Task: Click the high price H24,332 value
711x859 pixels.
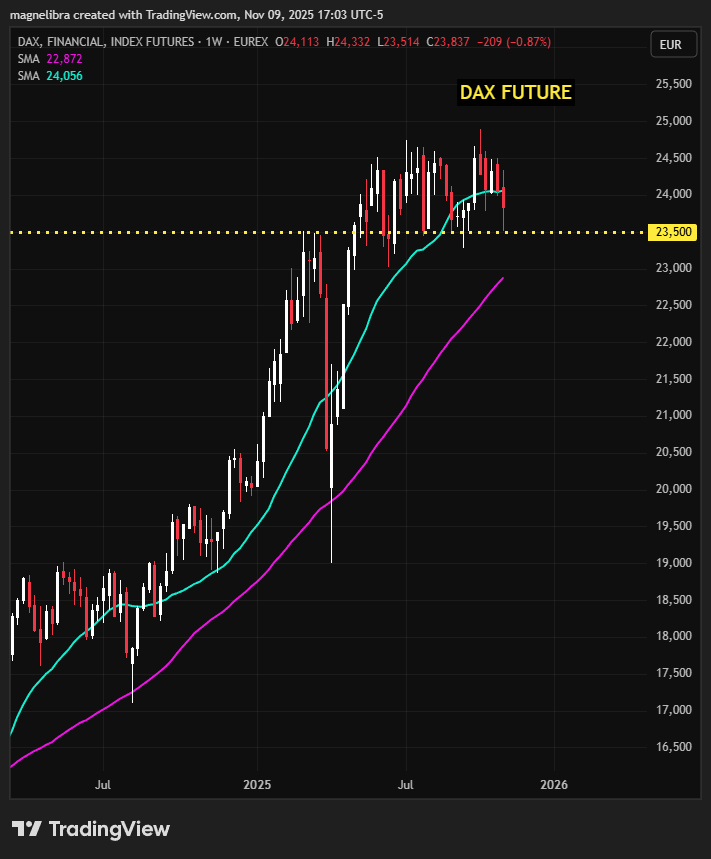Action: (x=348, y=42)
